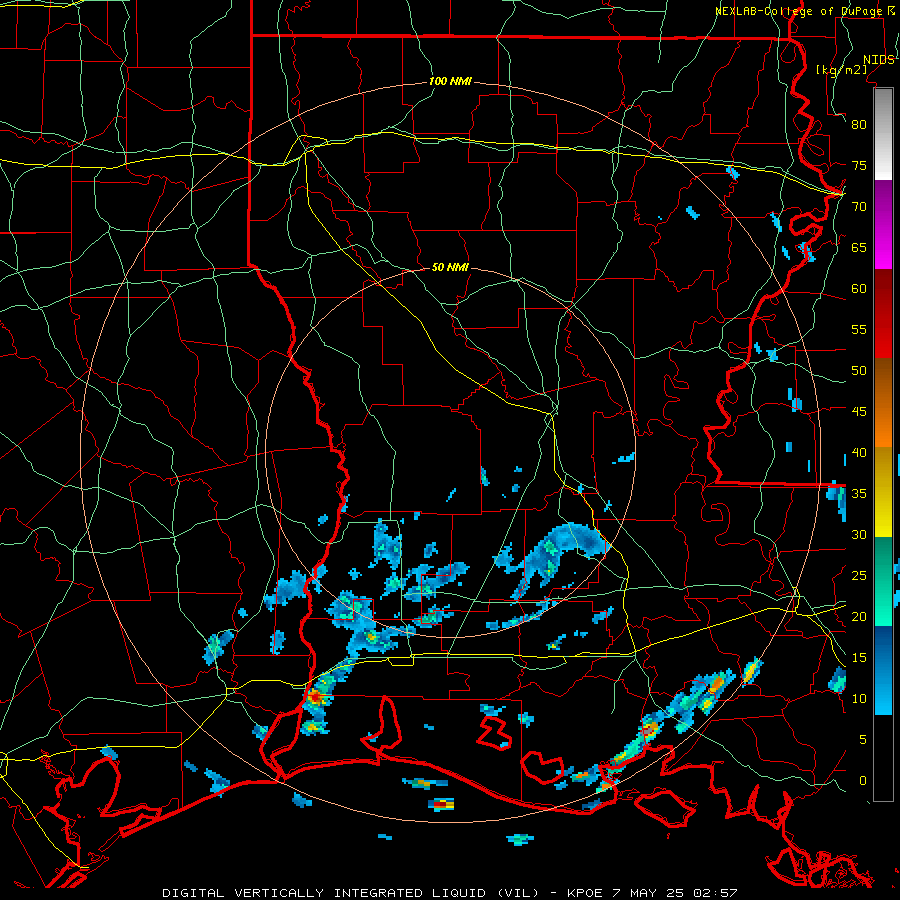Screen dimensions: 900x900
Task: Pick the green segment of the color bar
Action: pyautogui.click(x=883, y=581)
